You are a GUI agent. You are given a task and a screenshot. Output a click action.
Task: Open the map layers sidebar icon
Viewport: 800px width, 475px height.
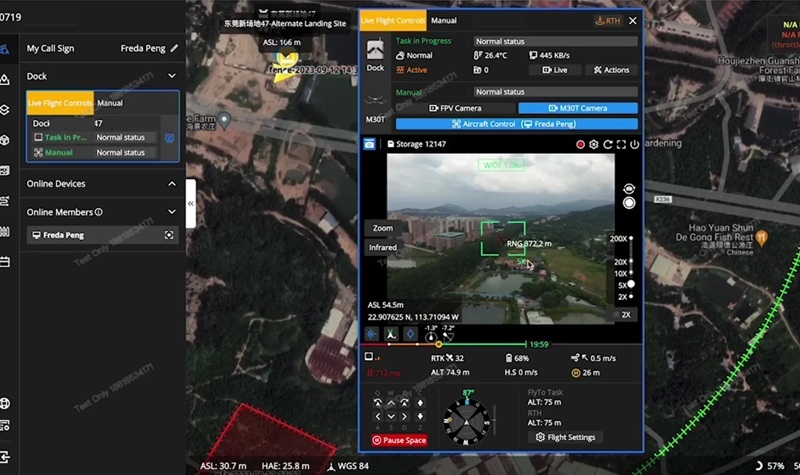[5, 110]
